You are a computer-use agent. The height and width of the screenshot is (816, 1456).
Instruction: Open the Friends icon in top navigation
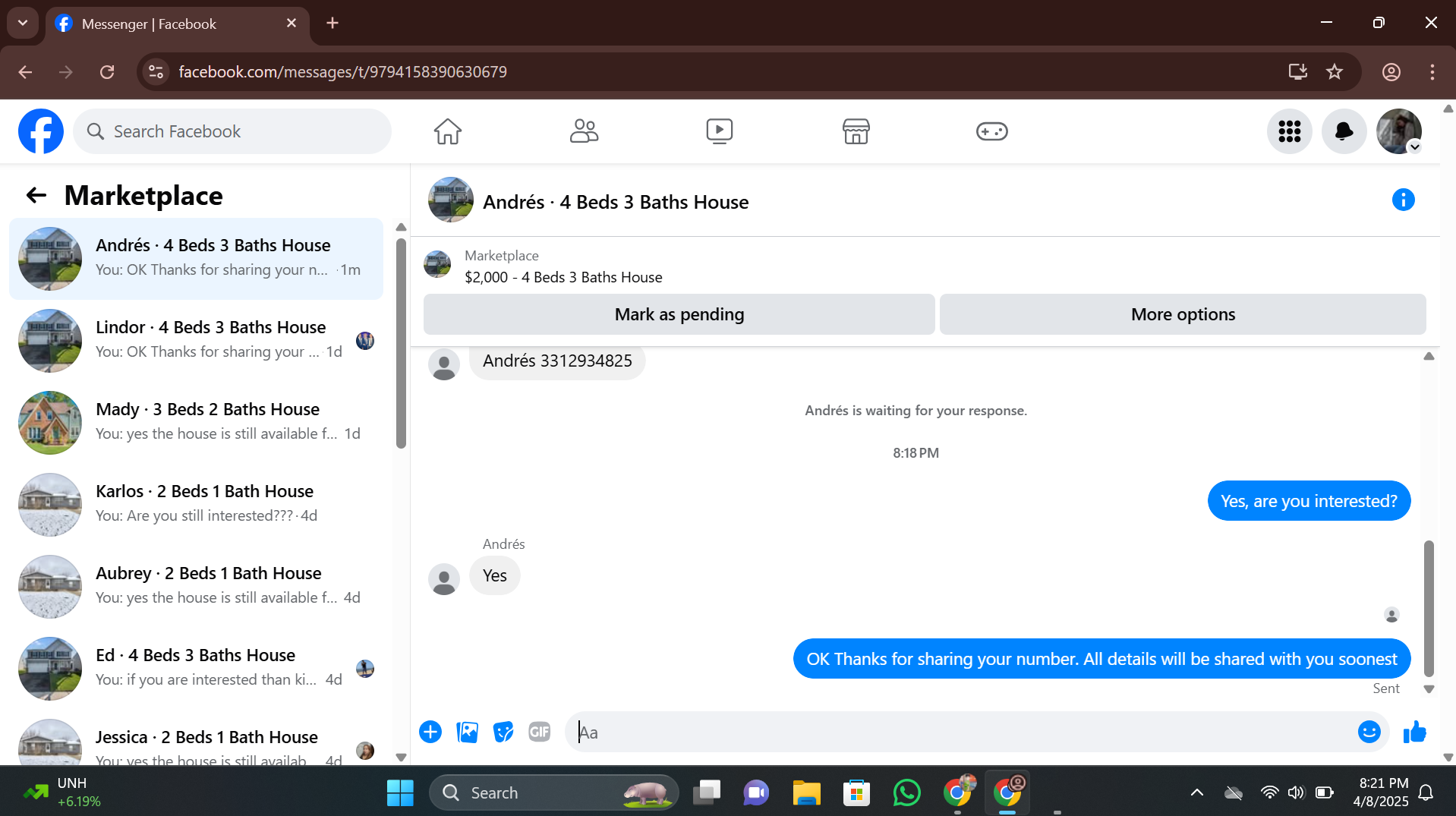point(584,131)
